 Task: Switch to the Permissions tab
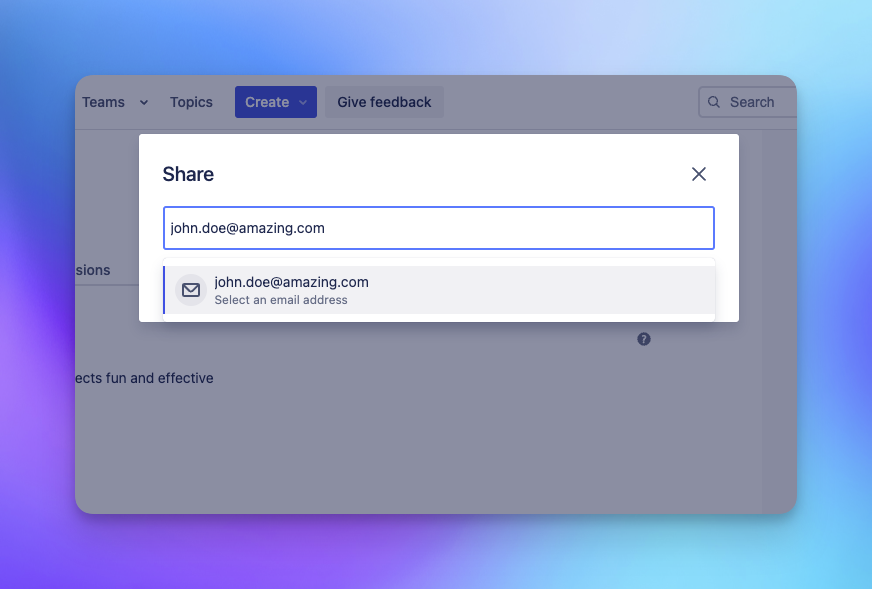click(x=95, y=270)
